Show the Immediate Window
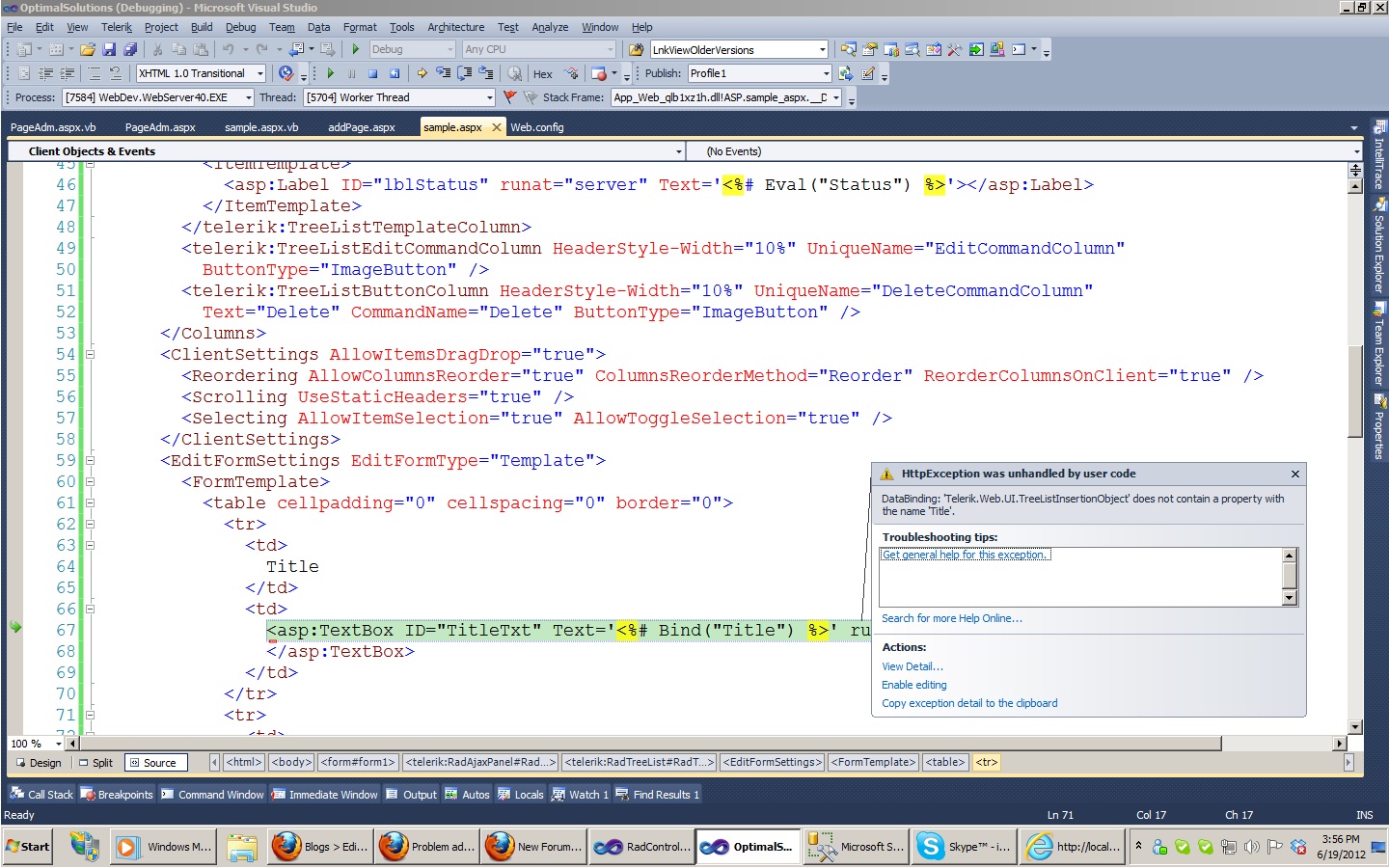Viewport: 1389px width, 868px height. (325, 795)
